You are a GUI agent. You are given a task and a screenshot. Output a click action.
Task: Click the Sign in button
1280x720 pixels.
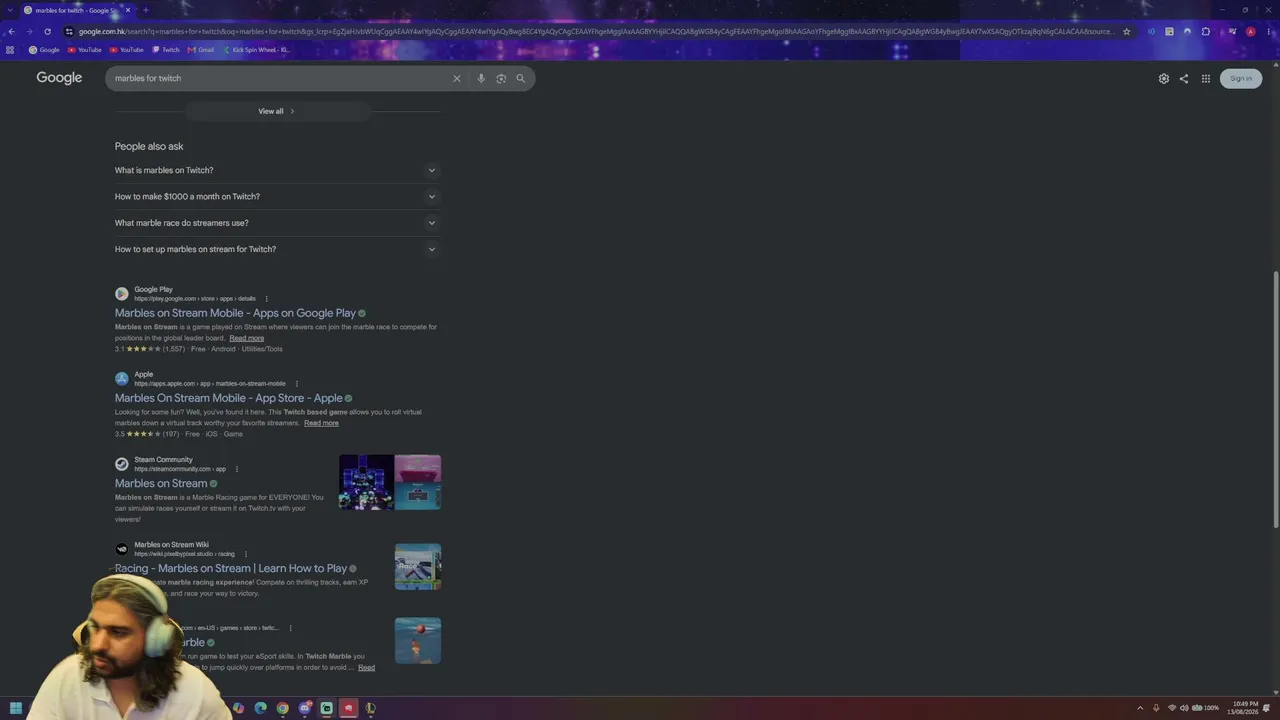click(x=1241, y=78)
